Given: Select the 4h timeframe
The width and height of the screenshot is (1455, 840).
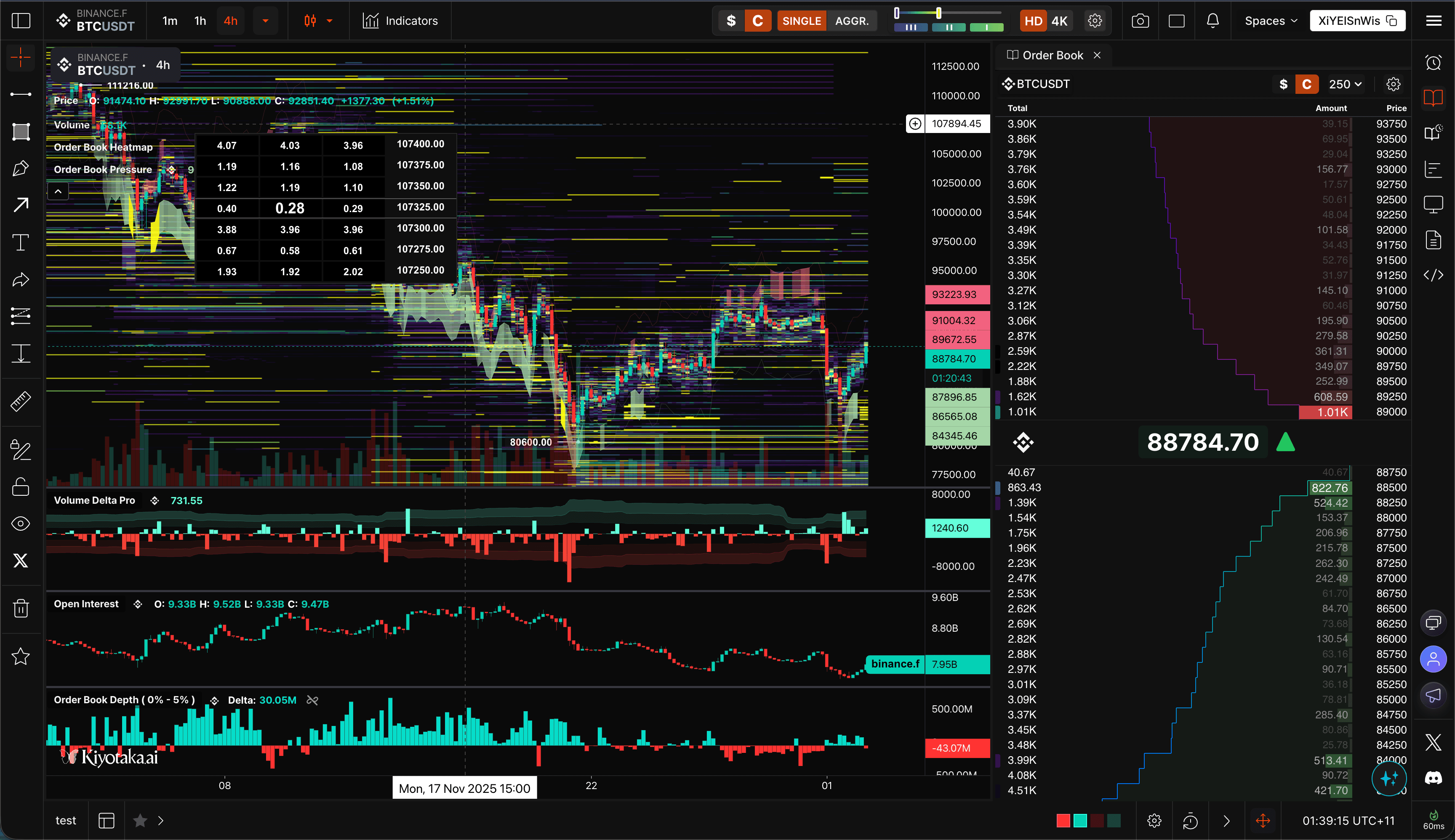Looking at the screenshot, I should pyautogui.click(x=230, y=21).
